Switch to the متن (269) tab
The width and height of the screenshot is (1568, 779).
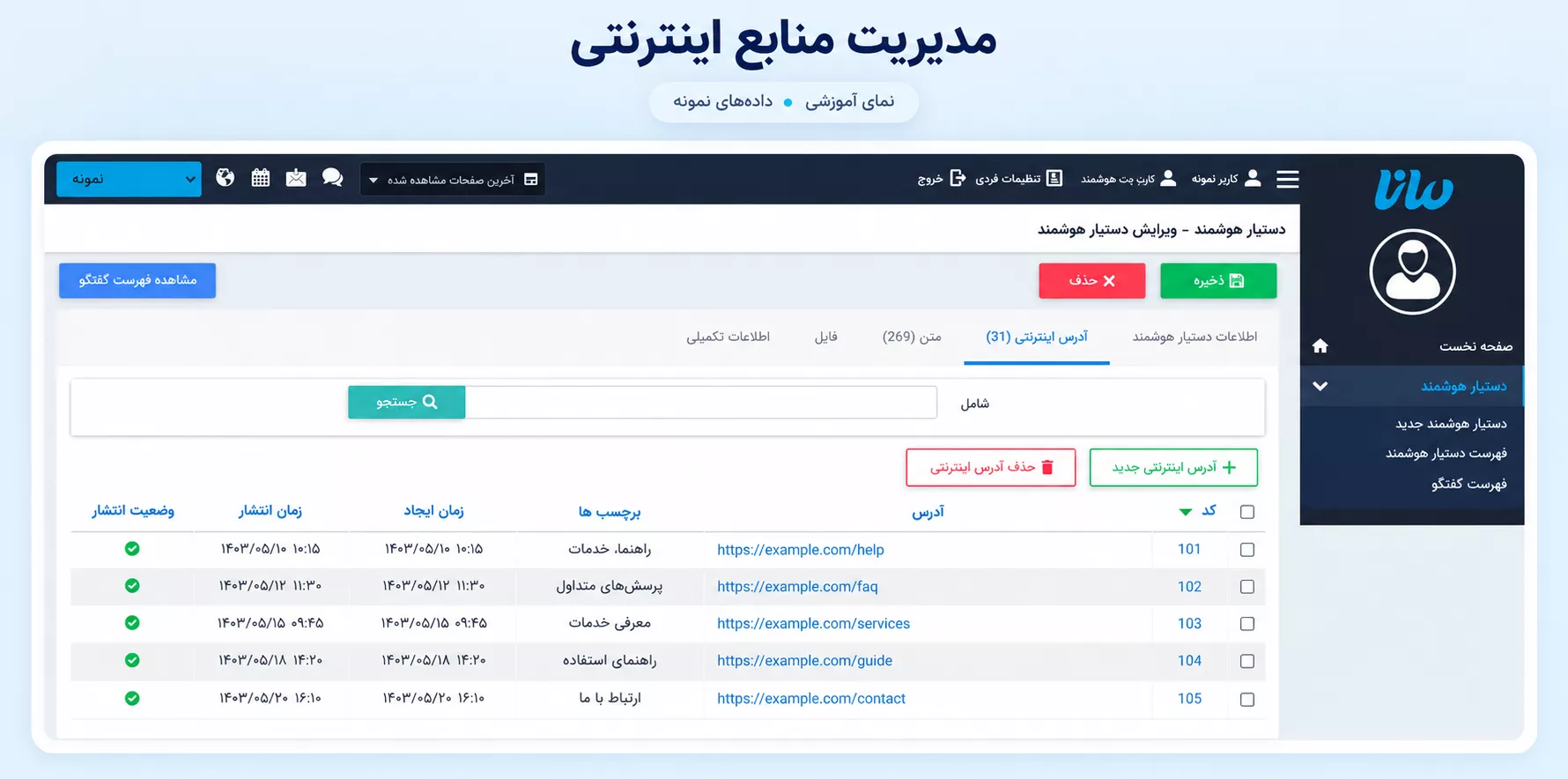pyautogui.click(x=912, y=337)
